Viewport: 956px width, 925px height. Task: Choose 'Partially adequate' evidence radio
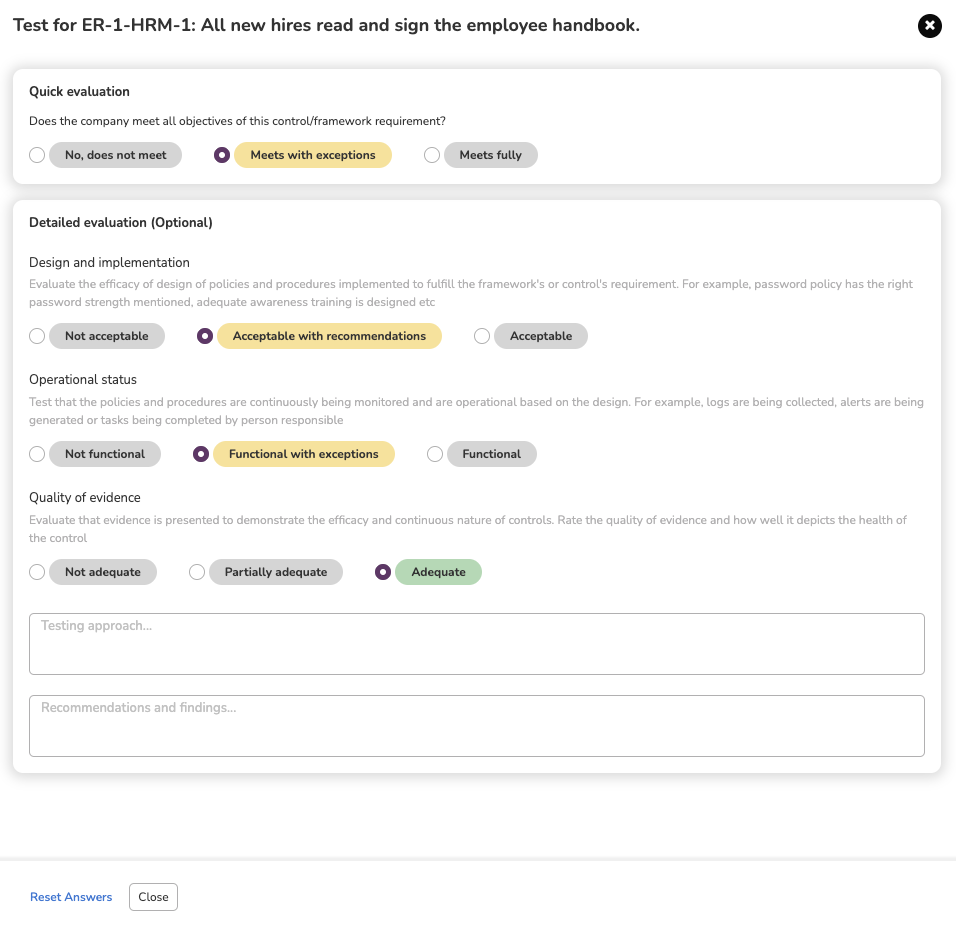point(197,572)
